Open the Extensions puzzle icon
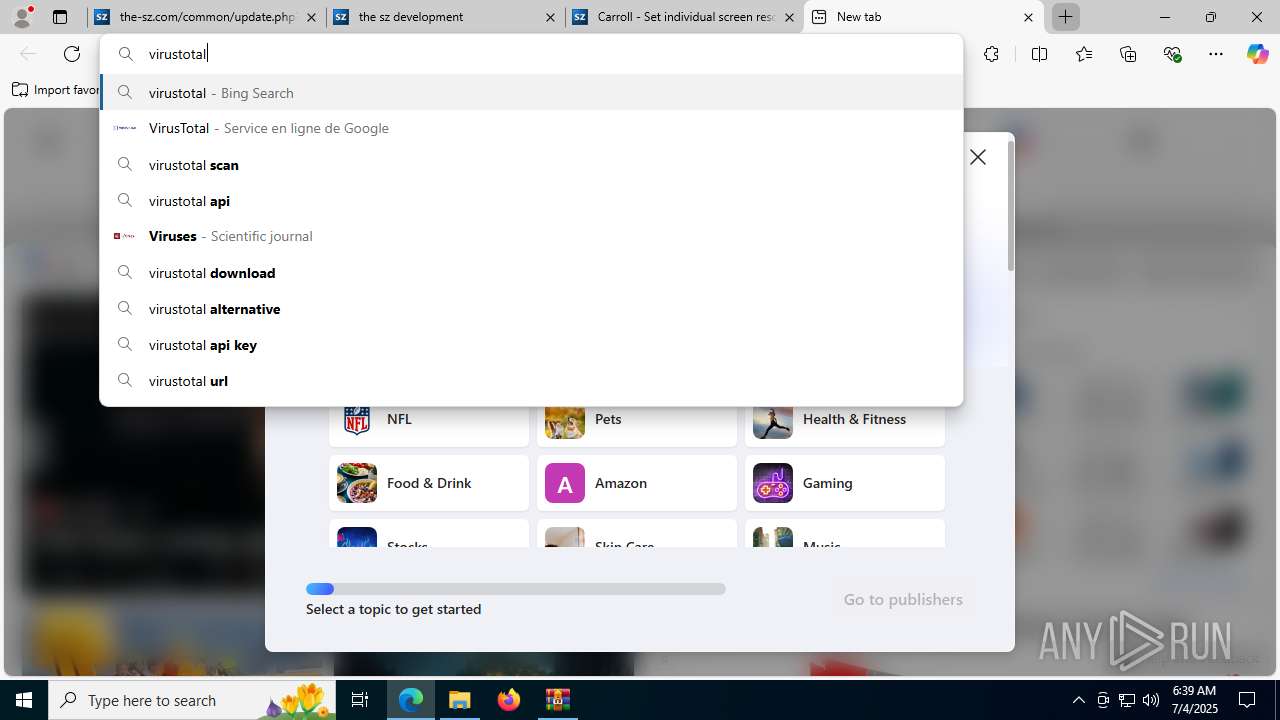Image resolution: width=1280 pixels, height=720 pixels. [991, 54]
